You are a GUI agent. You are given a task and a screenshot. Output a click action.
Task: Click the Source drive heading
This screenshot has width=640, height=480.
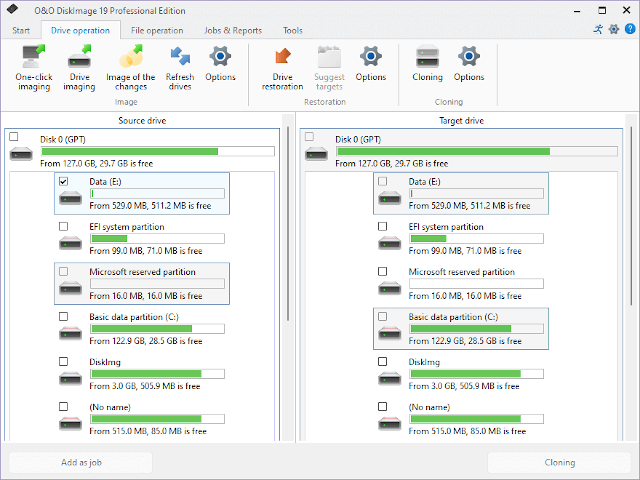click(142, 120)
